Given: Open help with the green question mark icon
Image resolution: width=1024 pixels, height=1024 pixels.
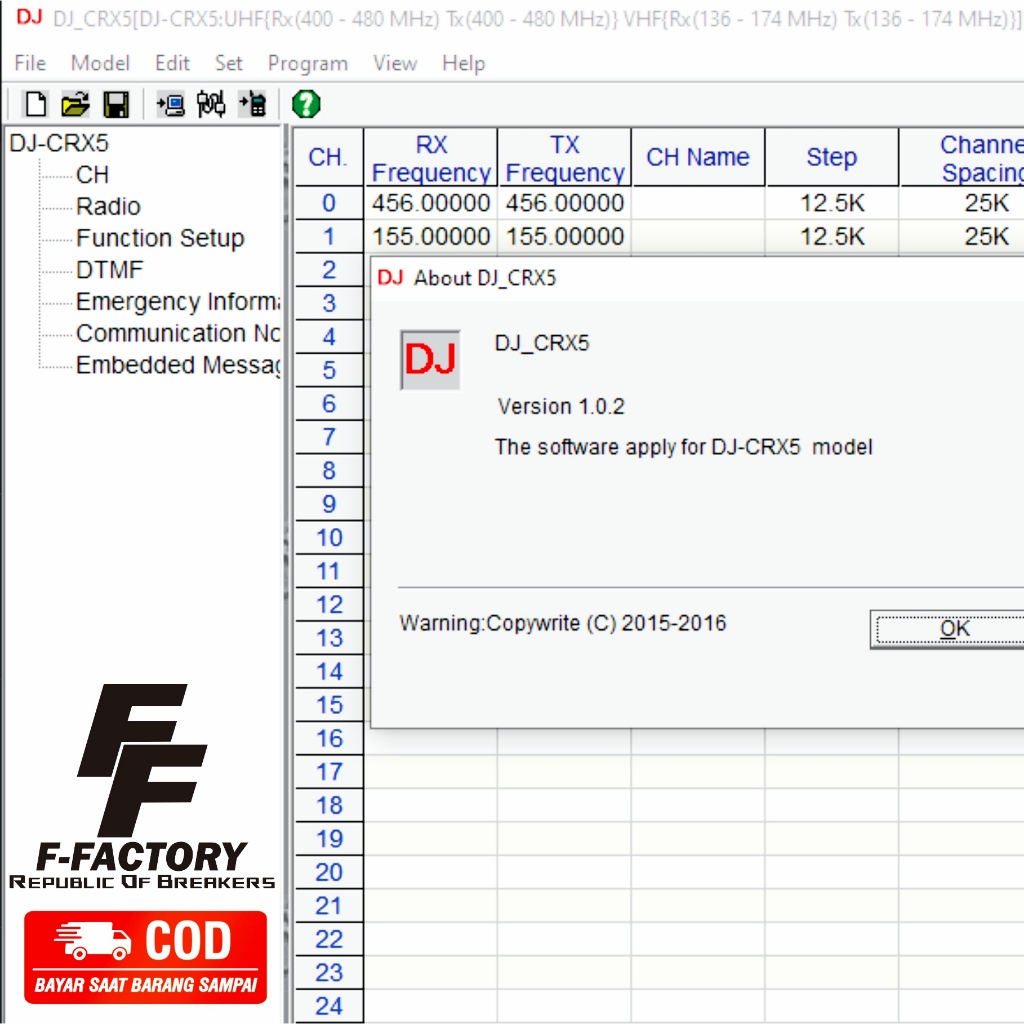Looking at the screenshot, I should coord(307,105).
